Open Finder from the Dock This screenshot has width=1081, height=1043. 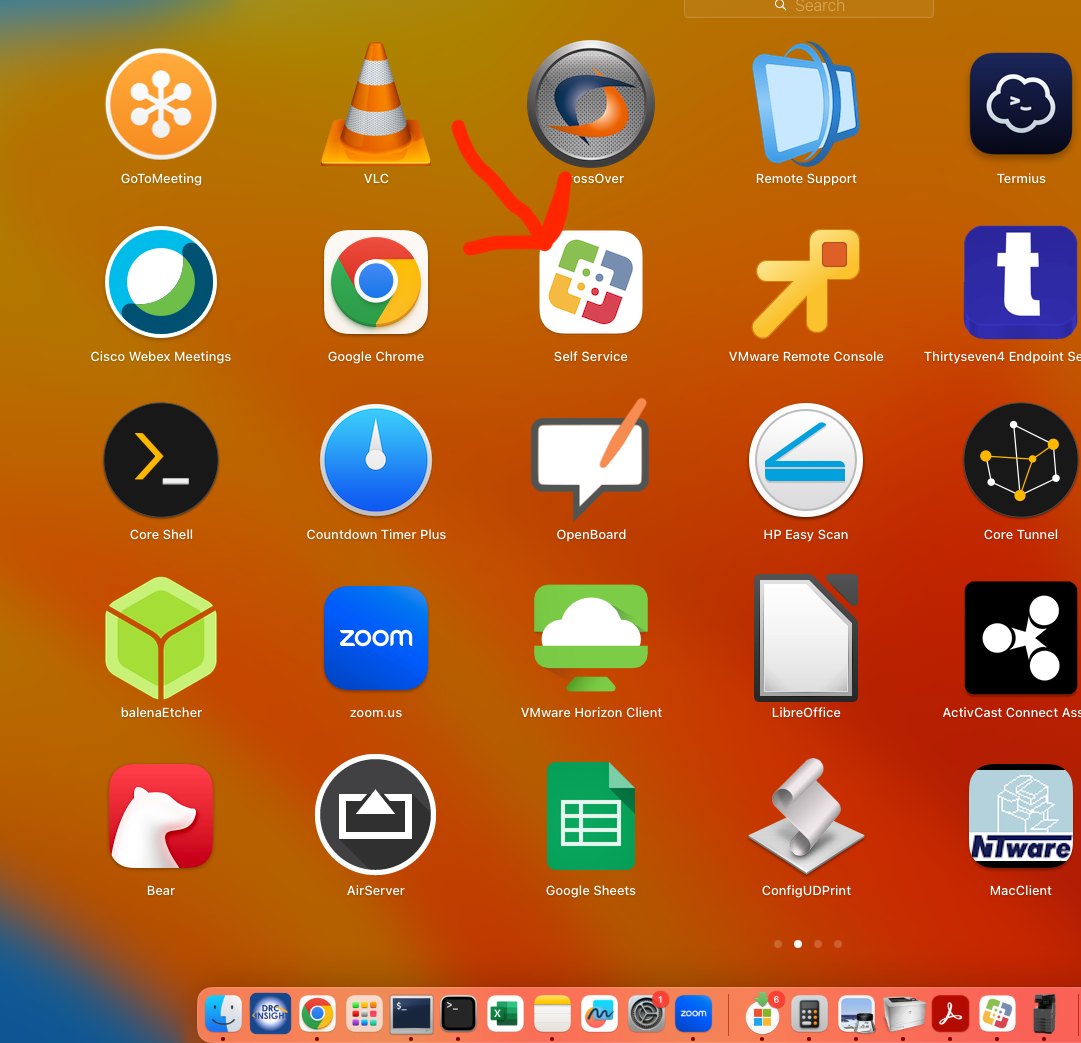[x=223, y=1013]
